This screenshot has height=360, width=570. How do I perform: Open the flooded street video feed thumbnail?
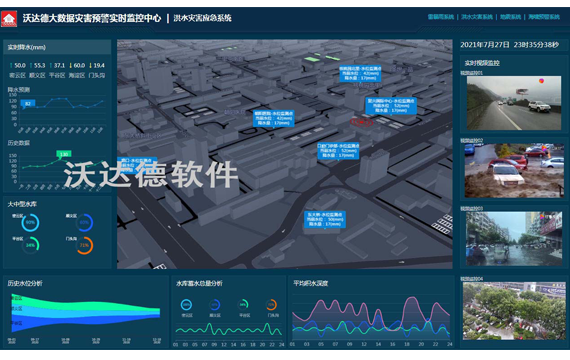(x=514, y=239)
